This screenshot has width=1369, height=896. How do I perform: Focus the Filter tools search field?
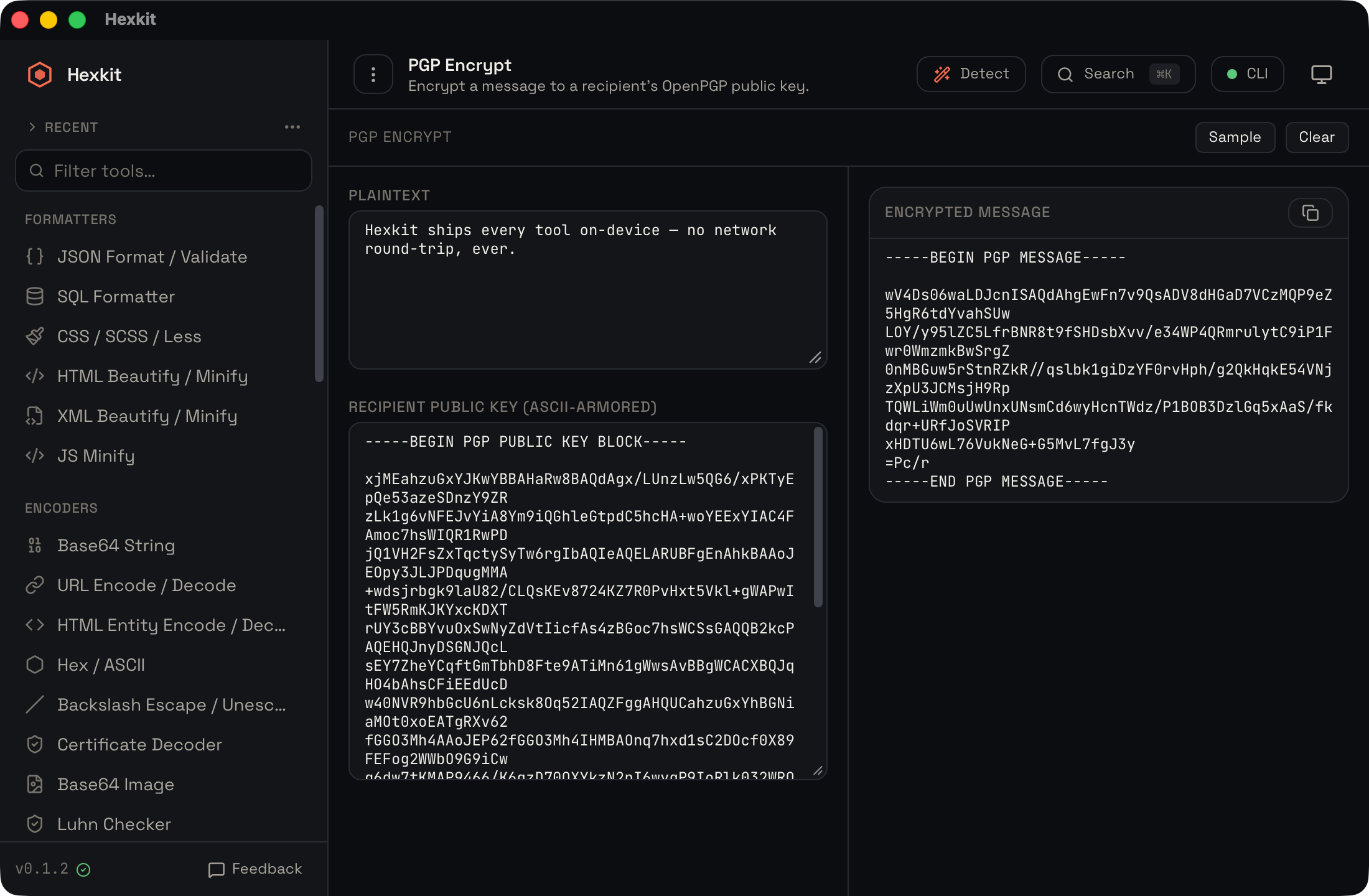pyautogui.click(x=164, y=170)
